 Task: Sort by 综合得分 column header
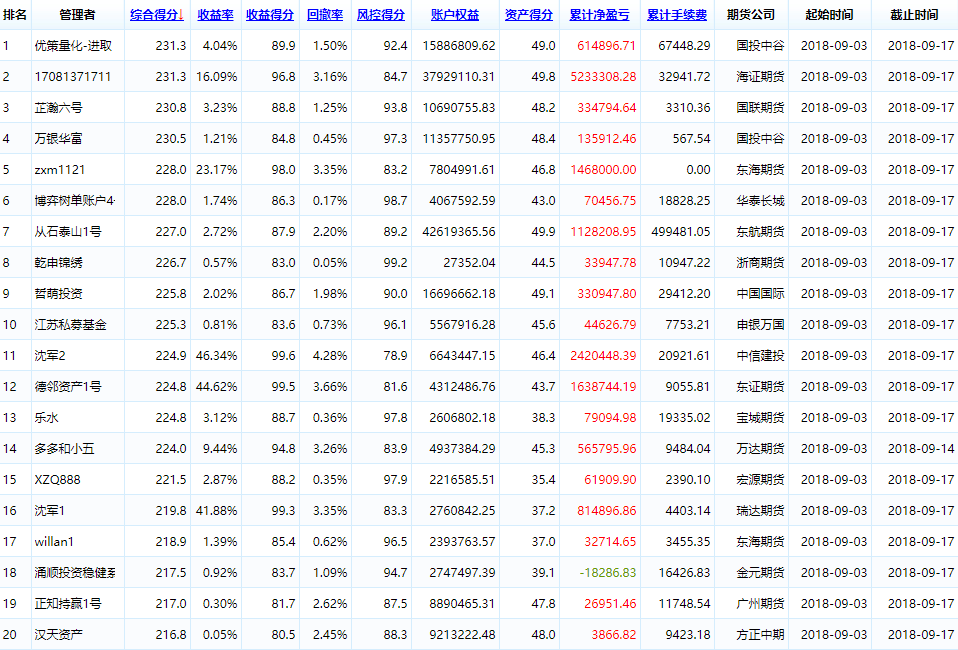pos(156,15)
